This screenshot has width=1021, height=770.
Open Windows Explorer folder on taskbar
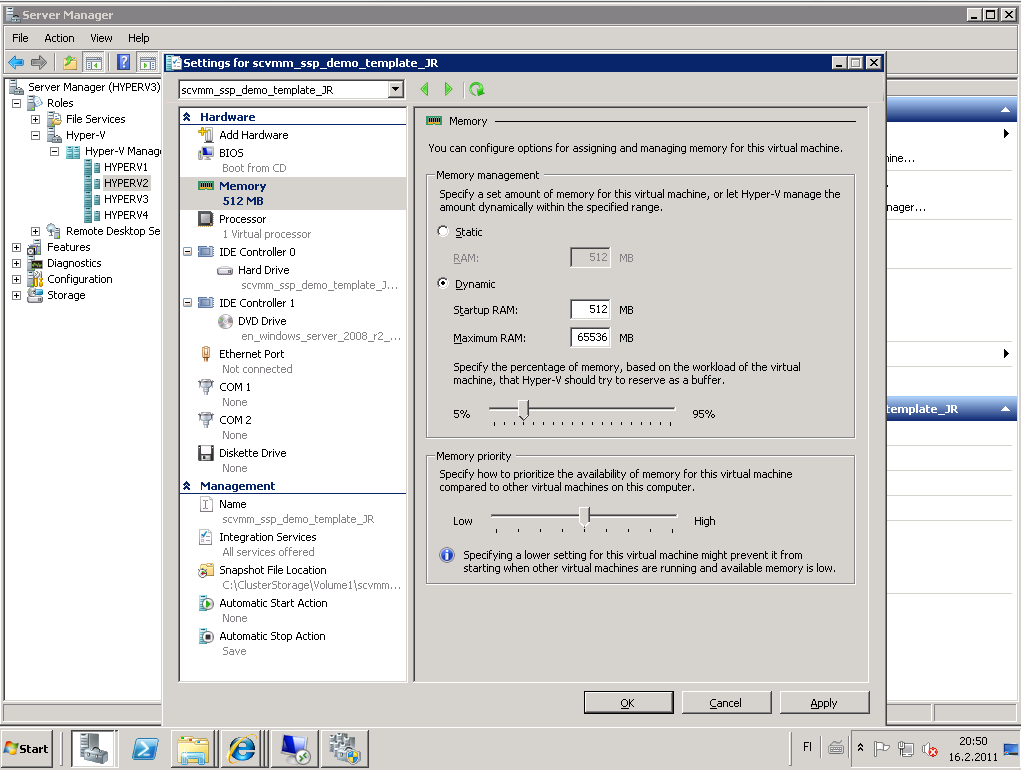pos(193,749)
